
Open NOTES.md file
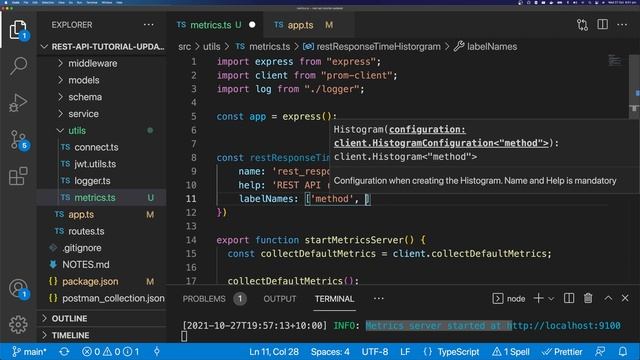coord(86,264)
